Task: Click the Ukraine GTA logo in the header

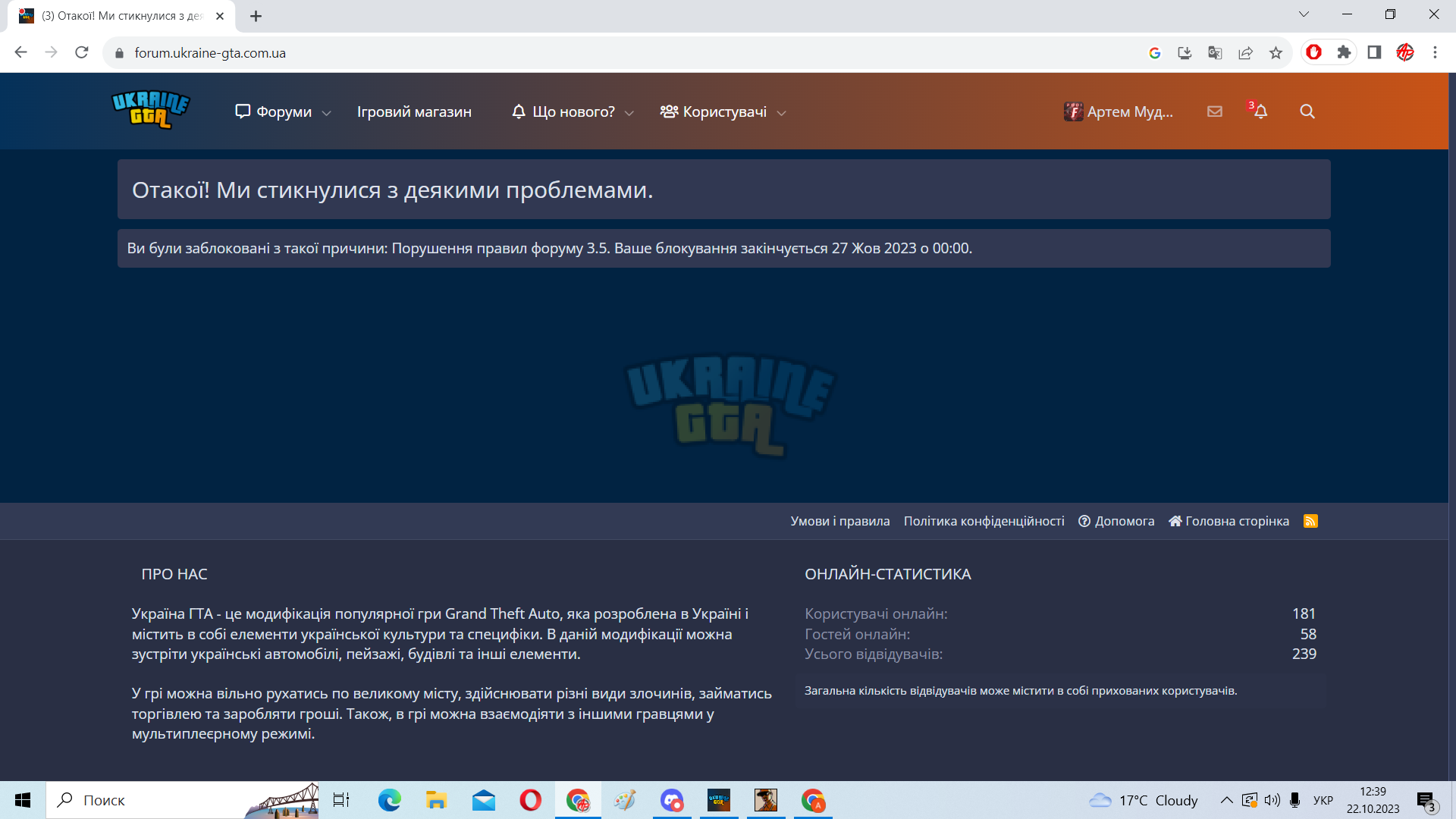Action: click(x=150, y=111)
